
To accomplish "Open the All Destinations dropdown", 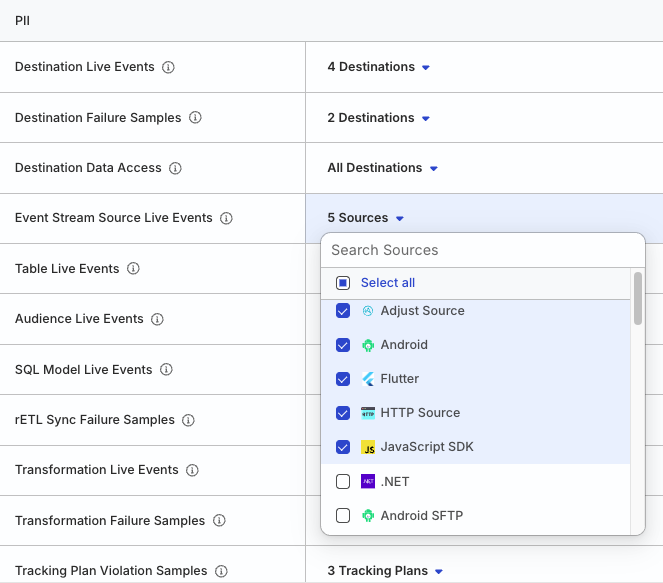I will coord(382,168).
